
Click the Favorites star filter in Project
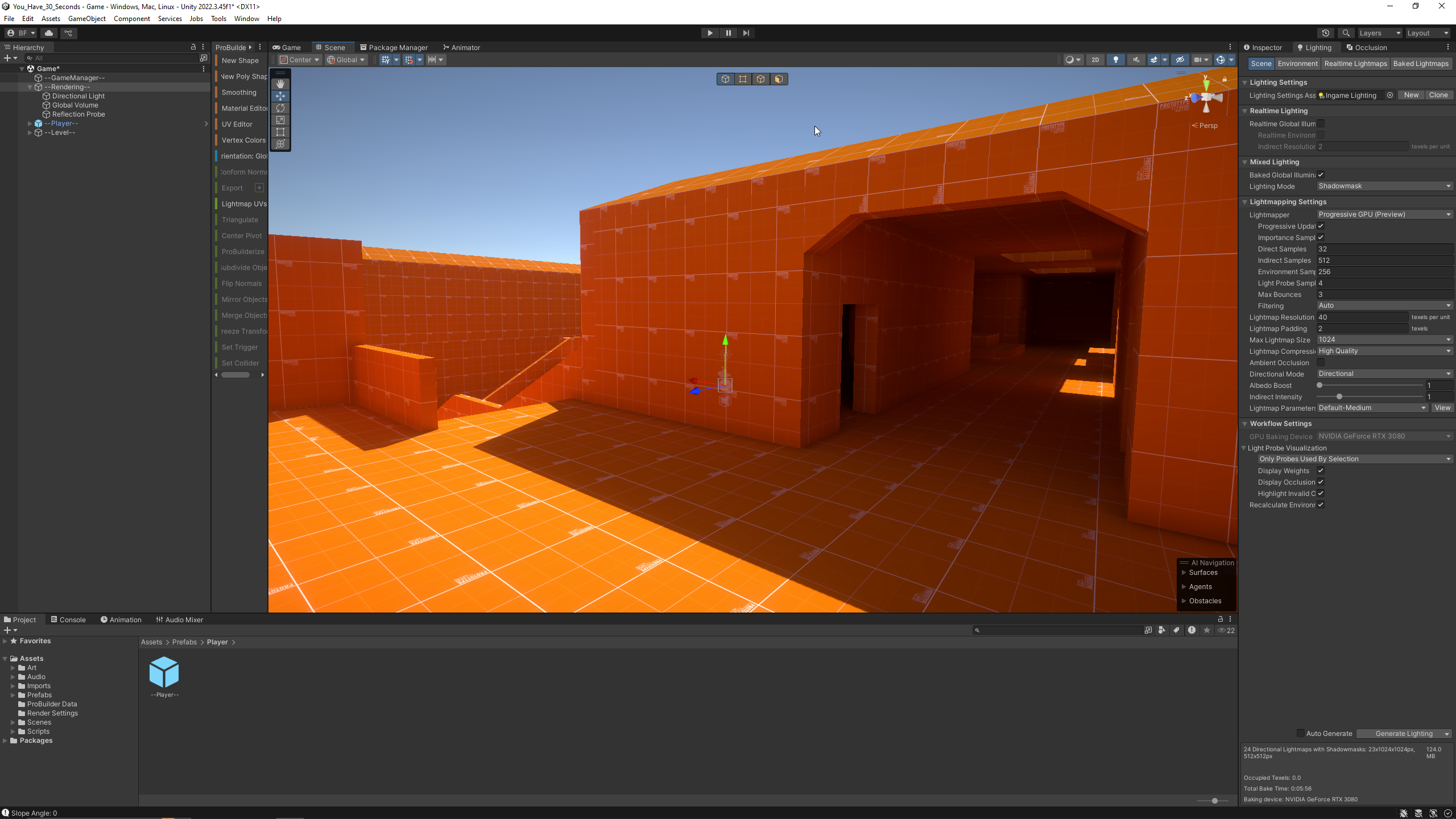(1207, 630)
